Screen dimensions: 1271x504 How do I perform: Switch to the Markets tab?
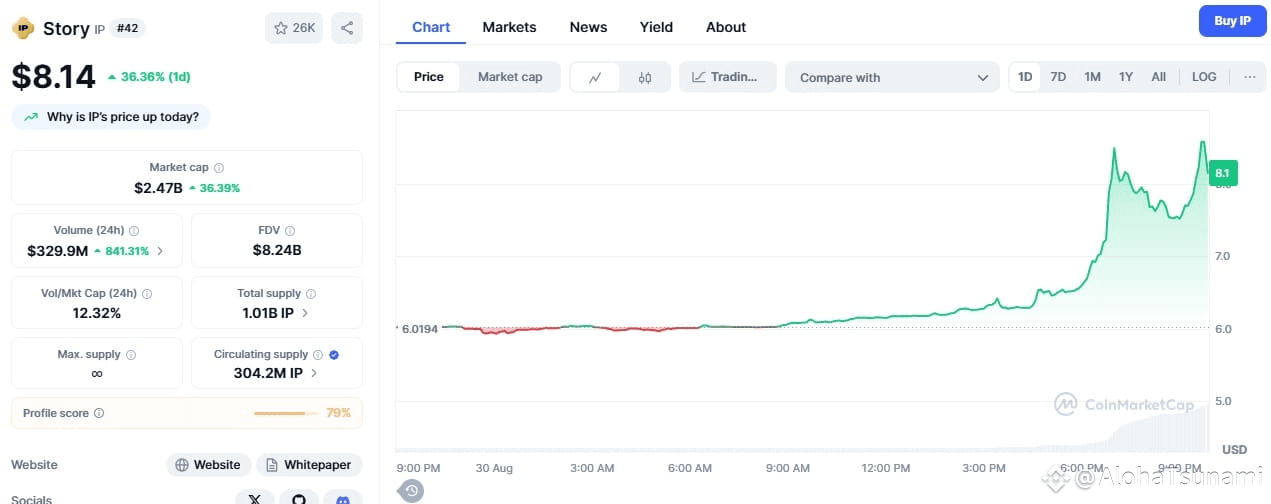[x=509, y=27]
